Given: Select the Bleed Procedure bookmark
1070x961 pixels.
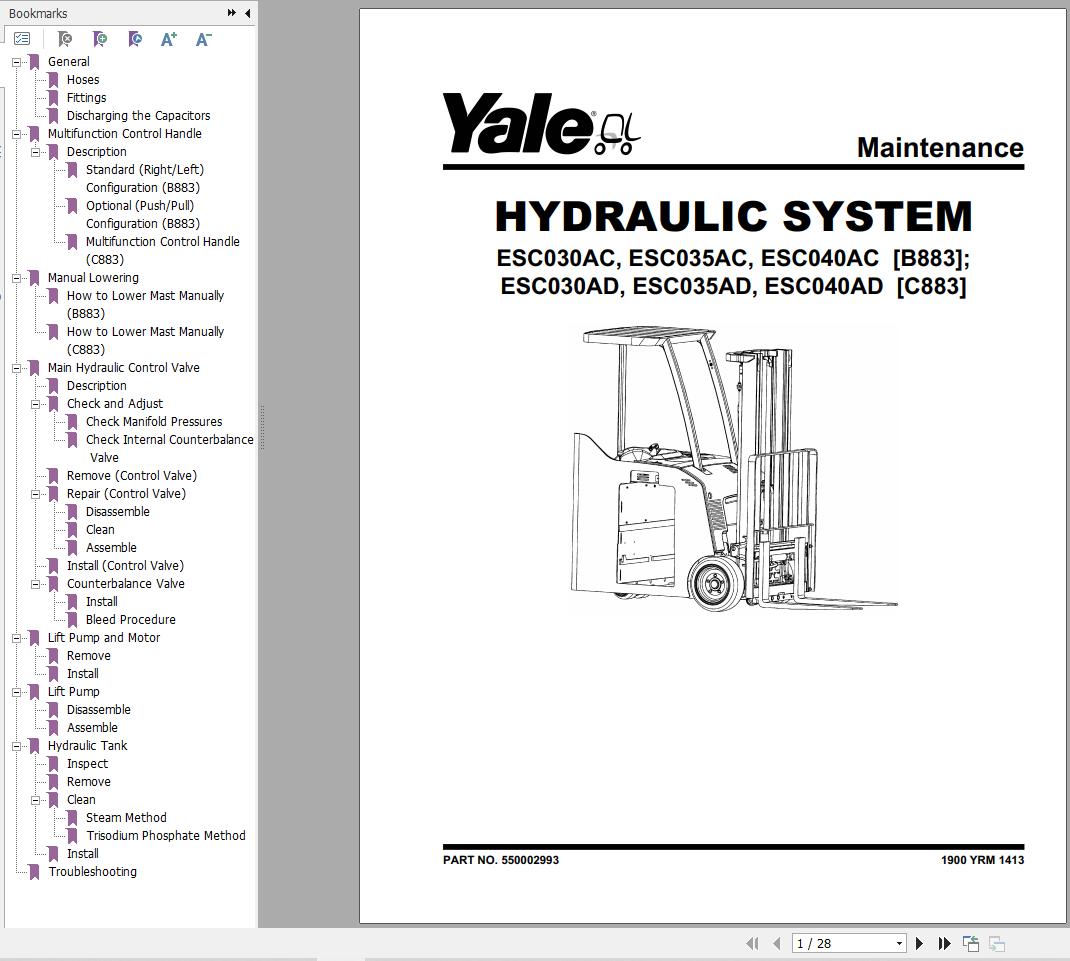Looking at the screenshot, I should click(130, 619).
